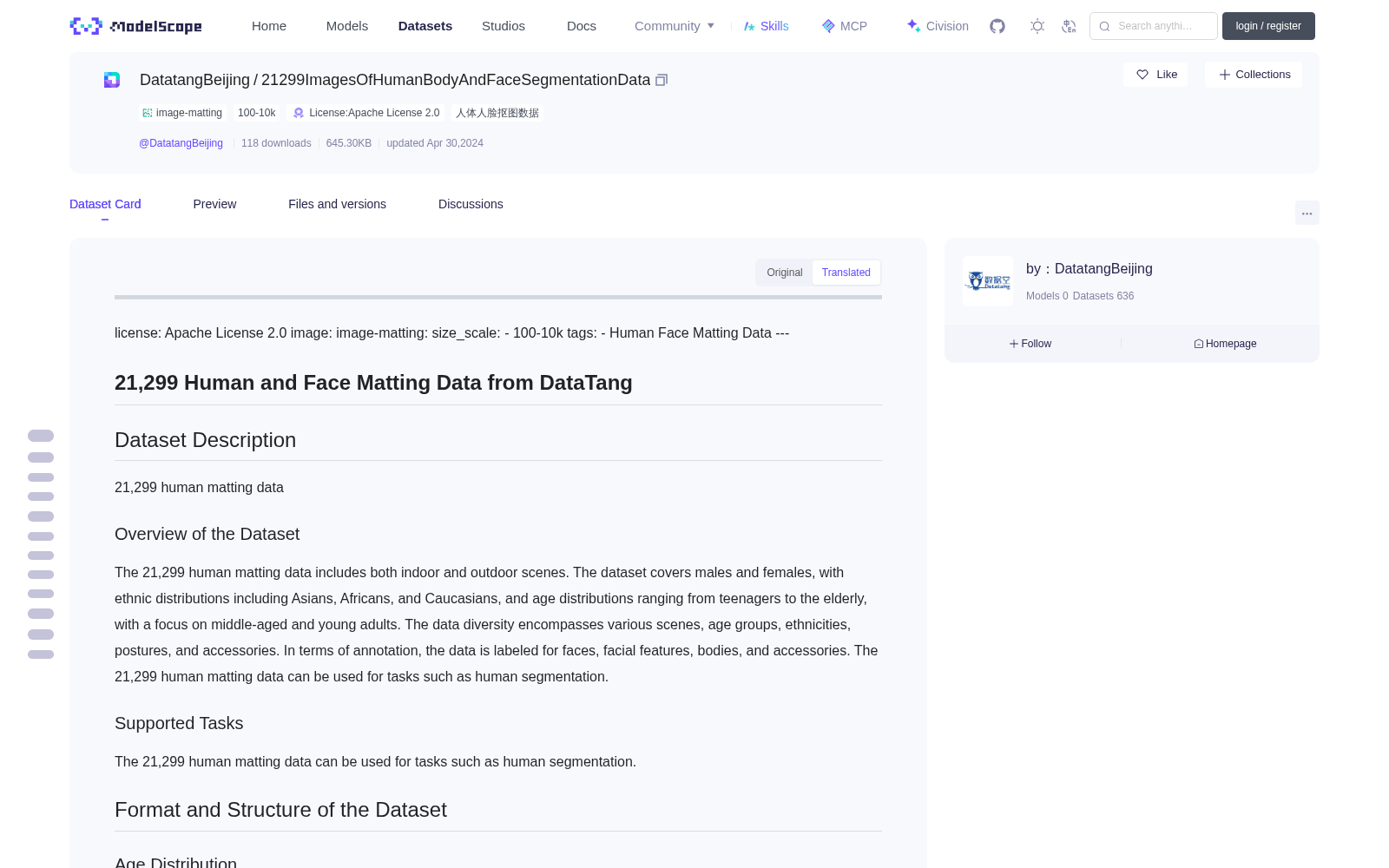Click DatatangBeijing in the dataset title
Screen dimensions: 1389x868
tap(194, 80)
